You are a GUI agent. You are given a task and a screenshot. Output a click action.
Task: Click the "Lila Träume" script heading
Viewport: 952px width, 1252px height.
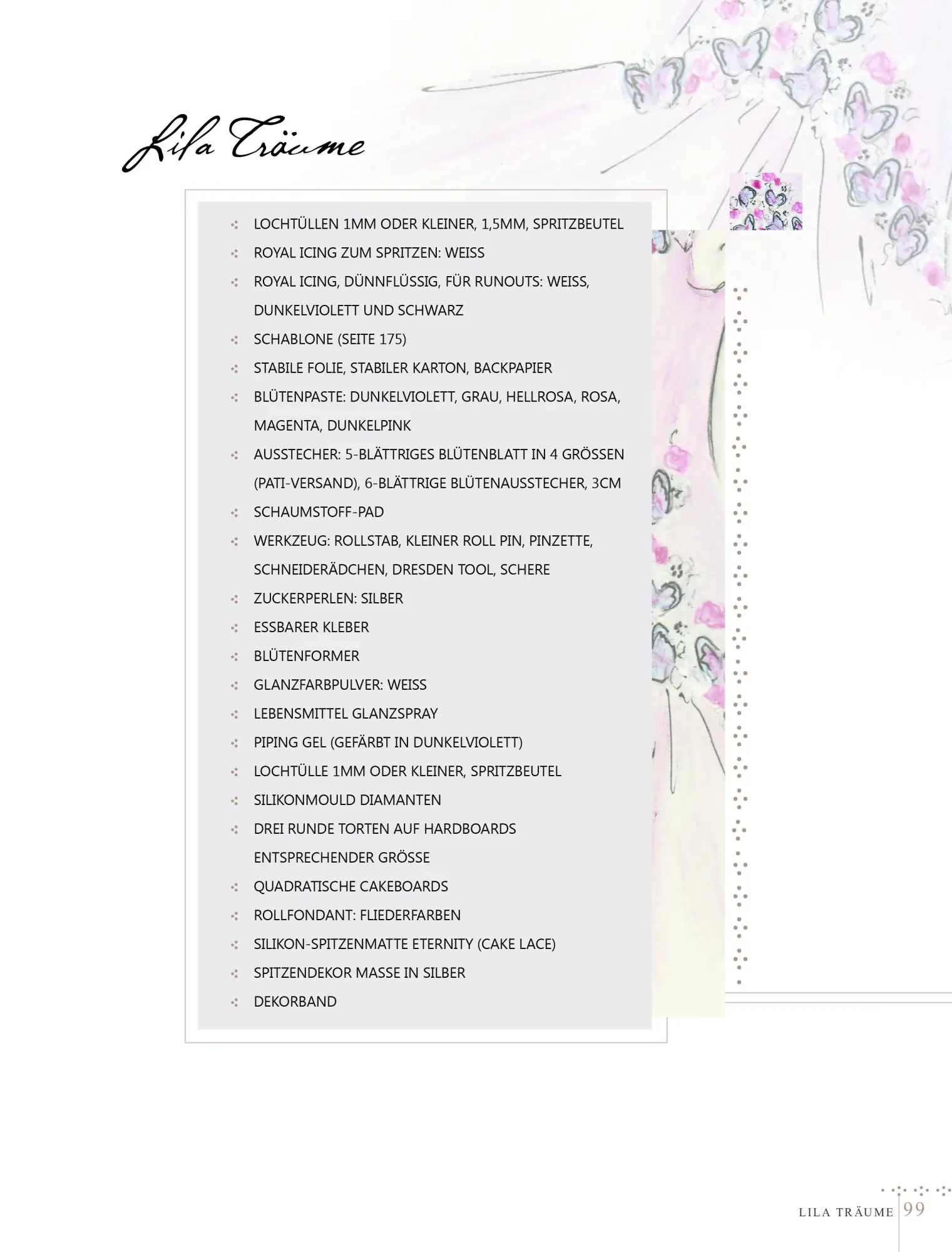point(243,143)
